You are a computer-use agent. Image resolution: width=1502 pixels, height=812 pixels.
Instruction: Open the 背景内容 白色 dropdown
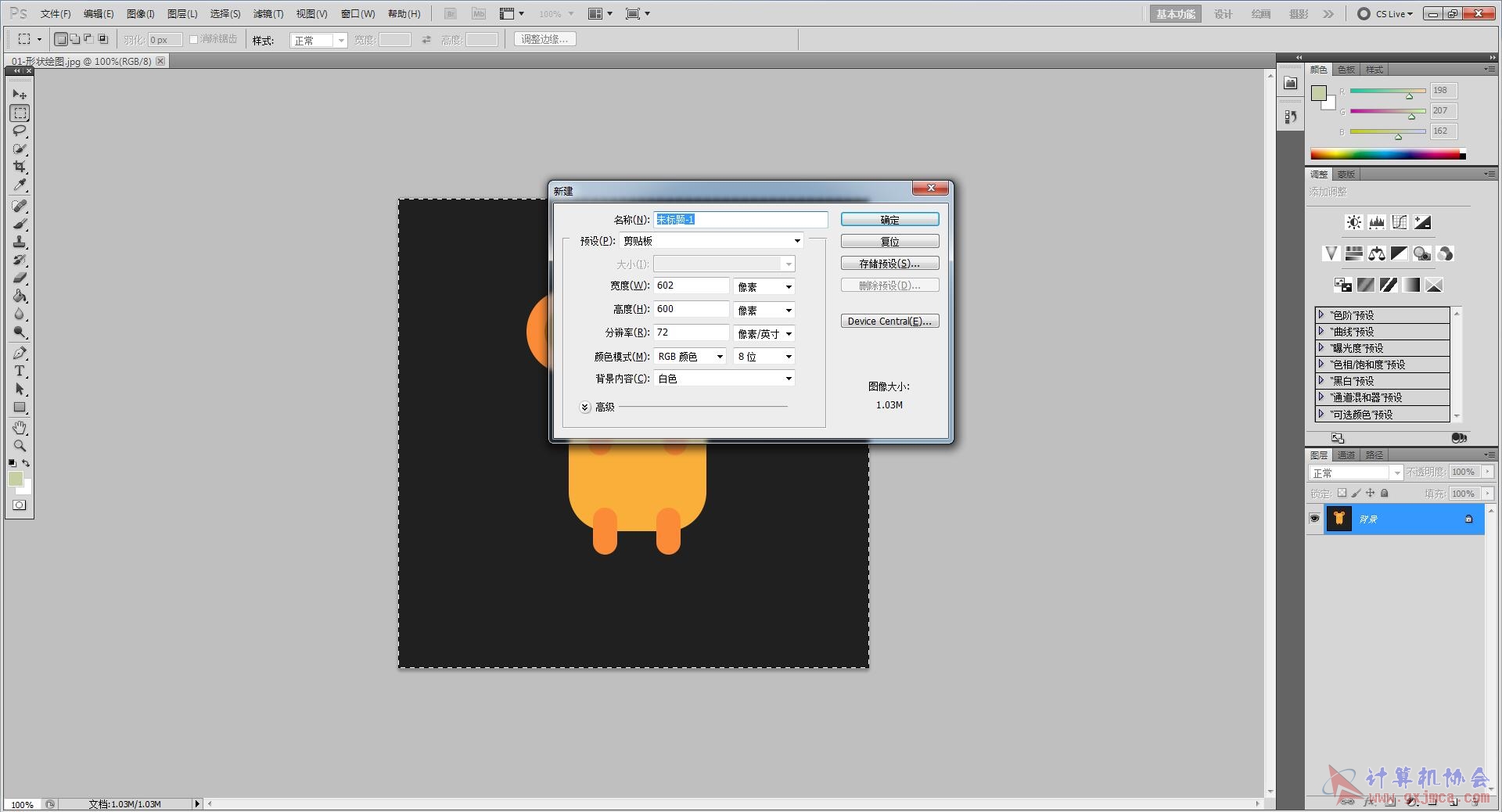724,379
